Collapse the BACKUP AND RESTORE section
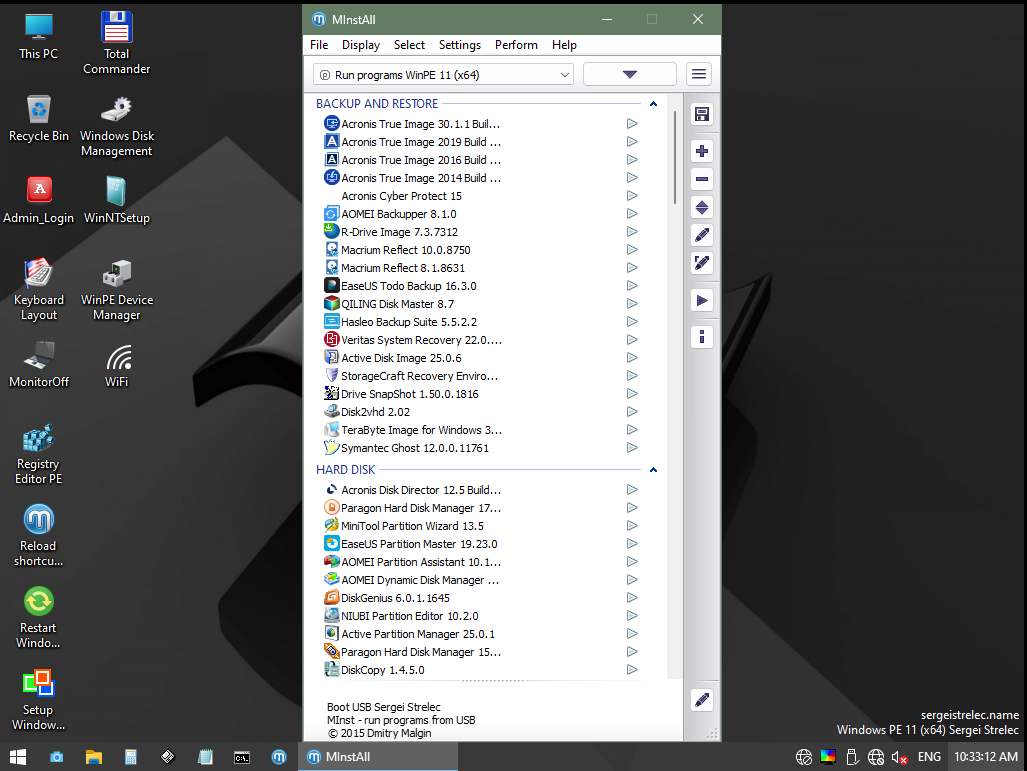Image resolution: width=1027 pixels, height=771 pixels. (653, 103)
